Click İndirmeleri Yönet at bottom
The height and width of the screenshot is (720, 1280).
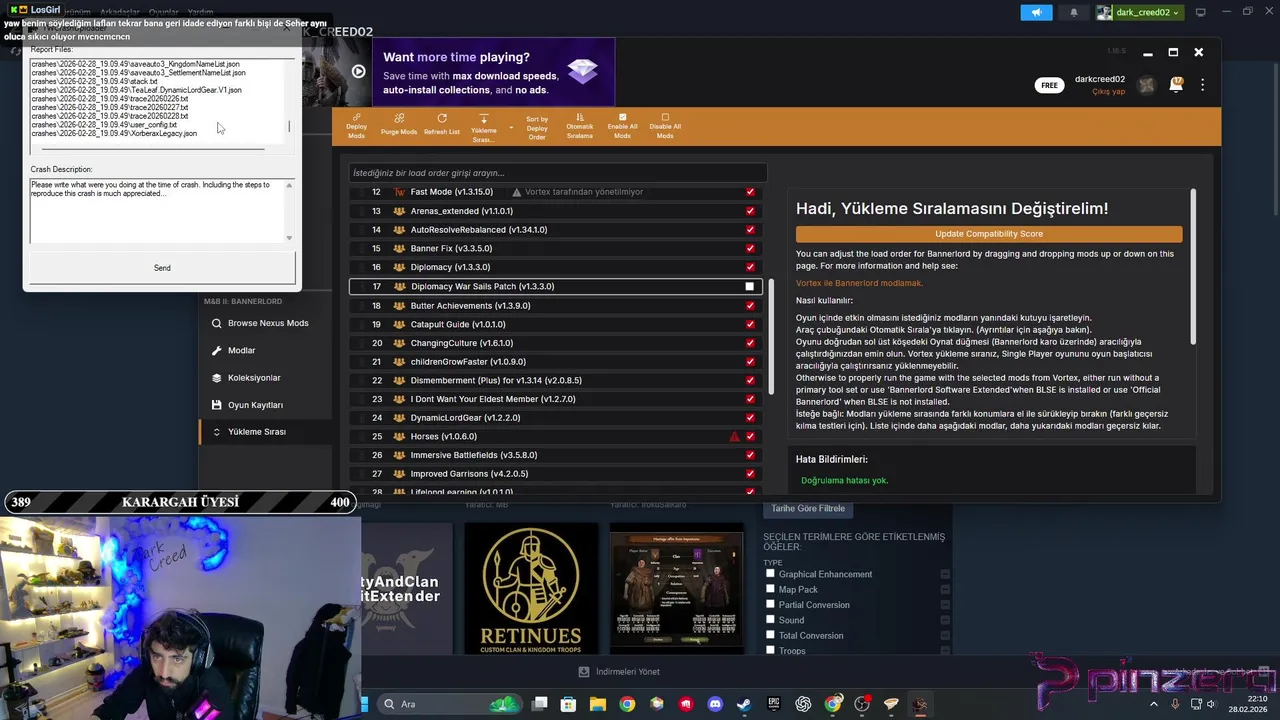coord(619,672)
